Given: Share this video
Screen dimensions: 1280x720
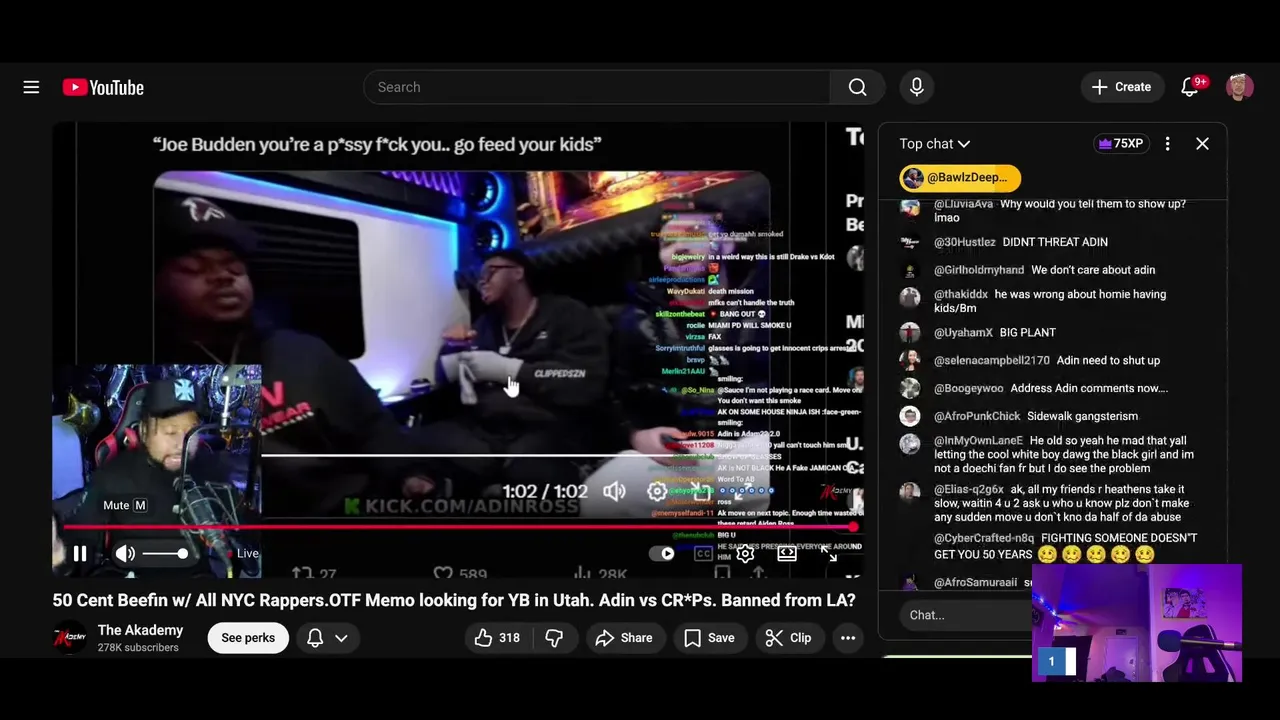Looking at the screenshot, I should (x=624, y=638).
